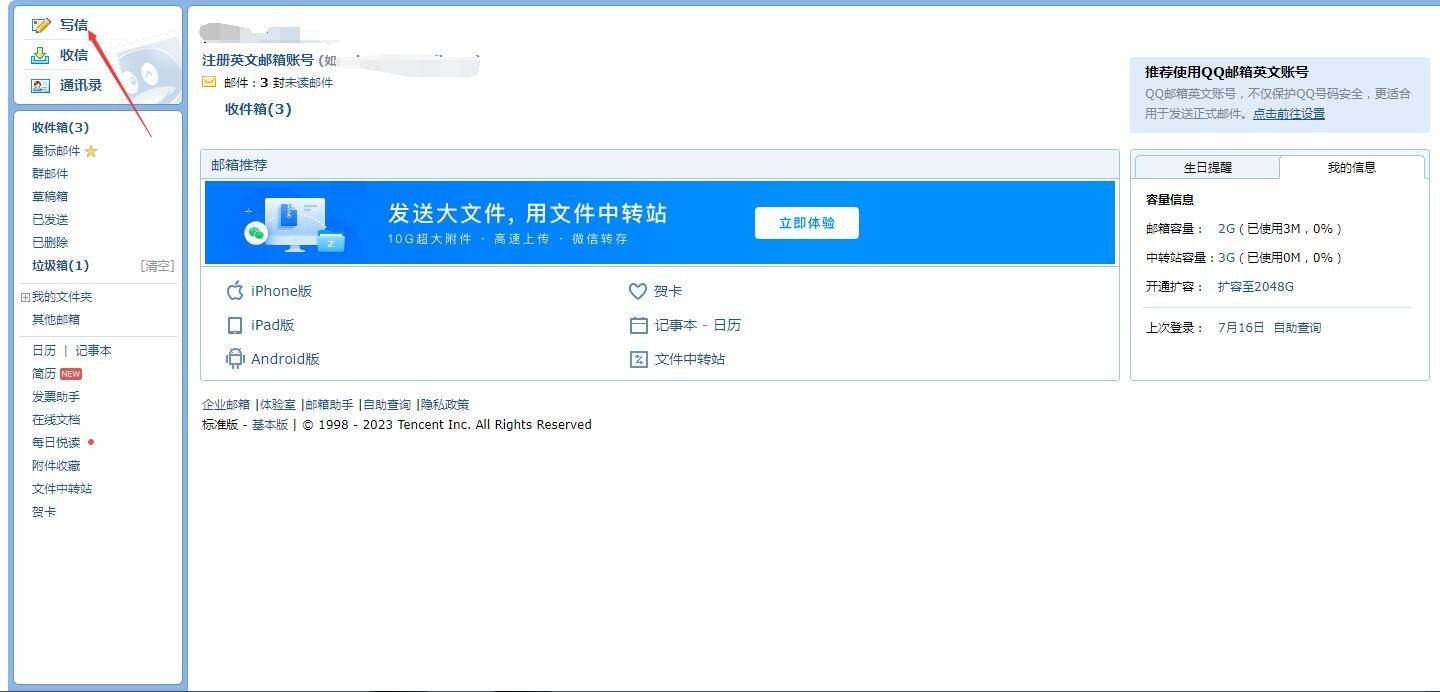The height and width of the screenshot is (692, 1440).
Task: Click the 收信 receive mail icon
Action: pyautogui.click(x=40, y=55)
